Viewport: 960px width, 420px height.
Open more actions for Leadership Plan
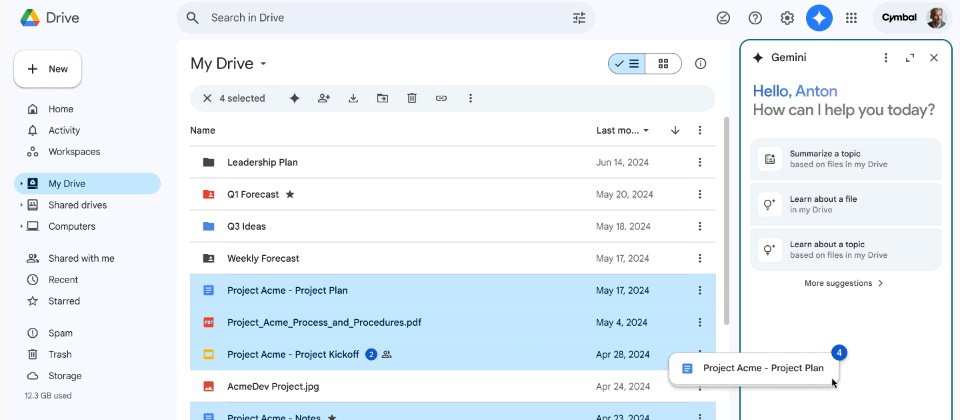(x=700, y=162)
